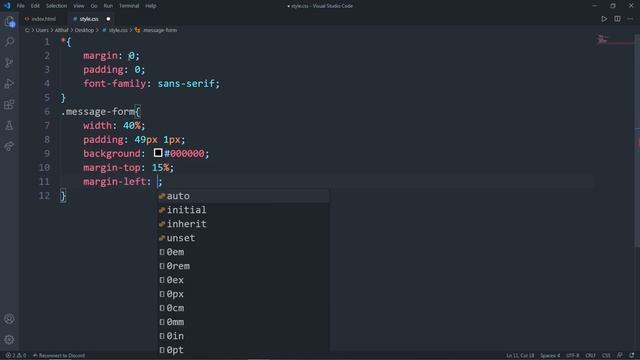Open the Live Share icon in activity bar
Image resolution: width=640 pixels, height=360 pixels.
click(9, 146)
